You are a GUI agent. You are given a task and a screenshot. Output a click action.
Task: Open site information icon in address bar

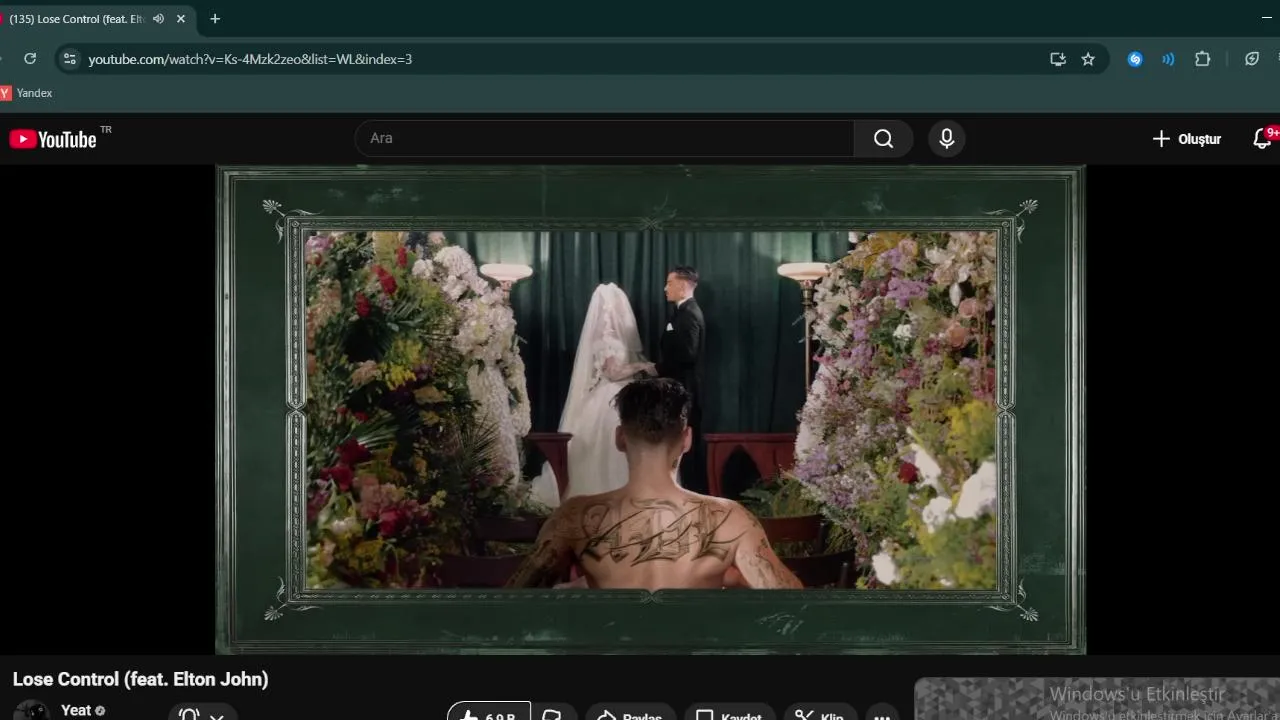[x=69, y=59]
